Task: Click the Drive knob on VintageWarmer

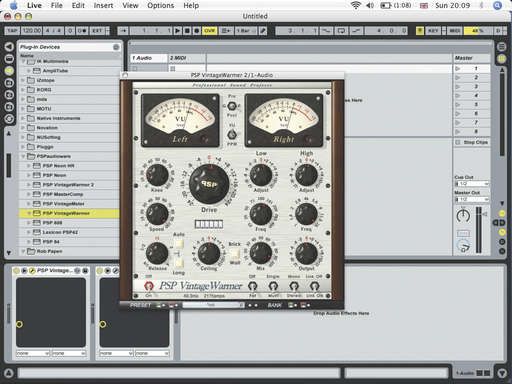Action: coord(209,184)
